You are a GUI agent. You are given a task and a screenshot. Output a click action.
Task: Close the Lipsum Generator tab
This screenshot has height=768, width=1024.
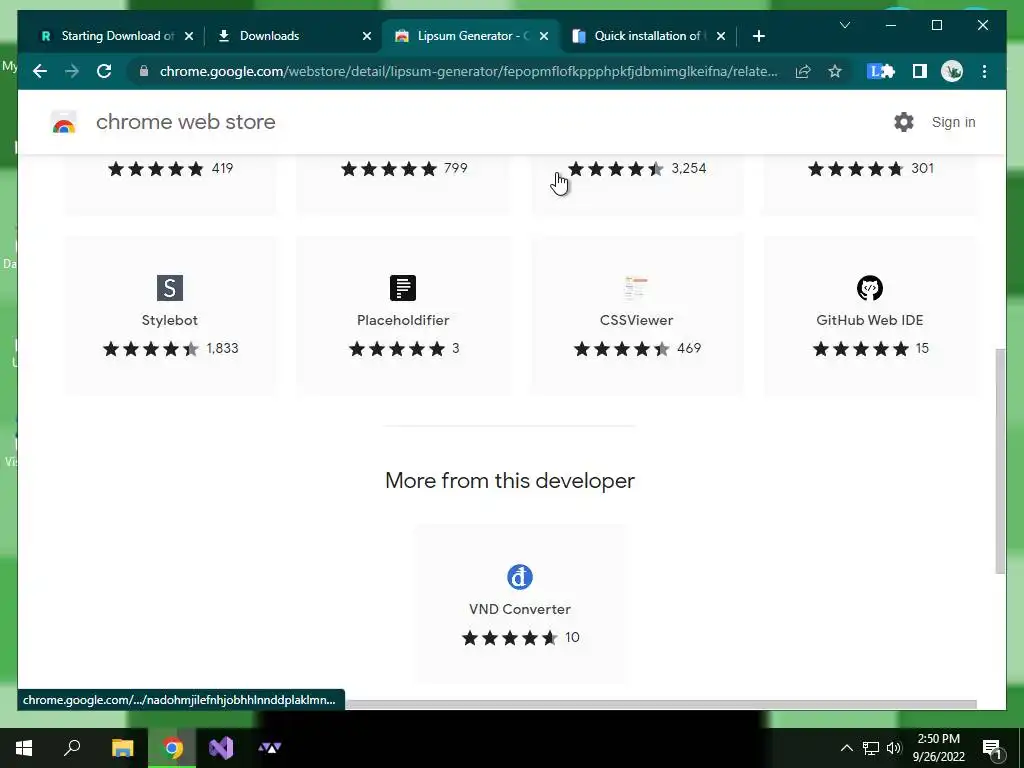[544, 36]
